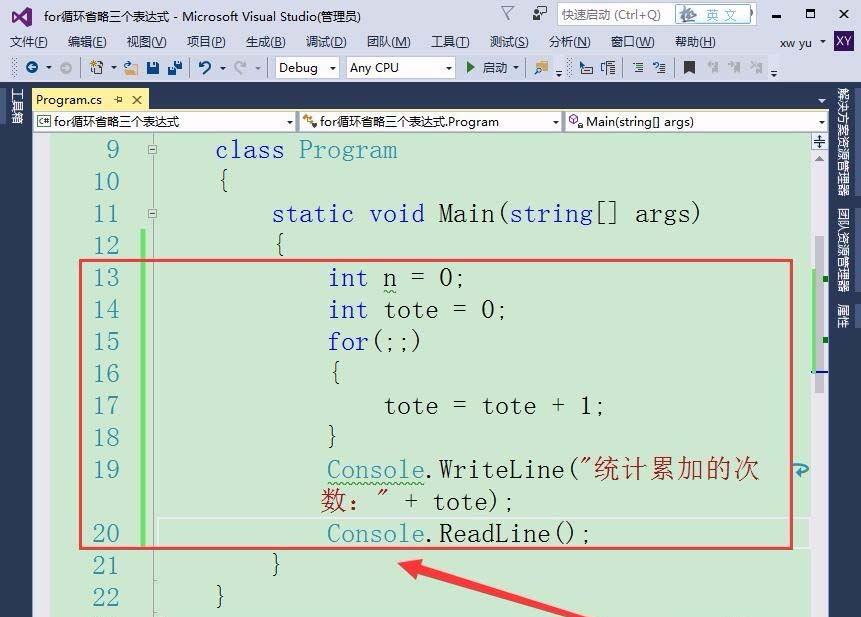Screen dimensions: 861x617
Task: Collapse the class Program outline on line 9
Action: click(x=153, y=149)
